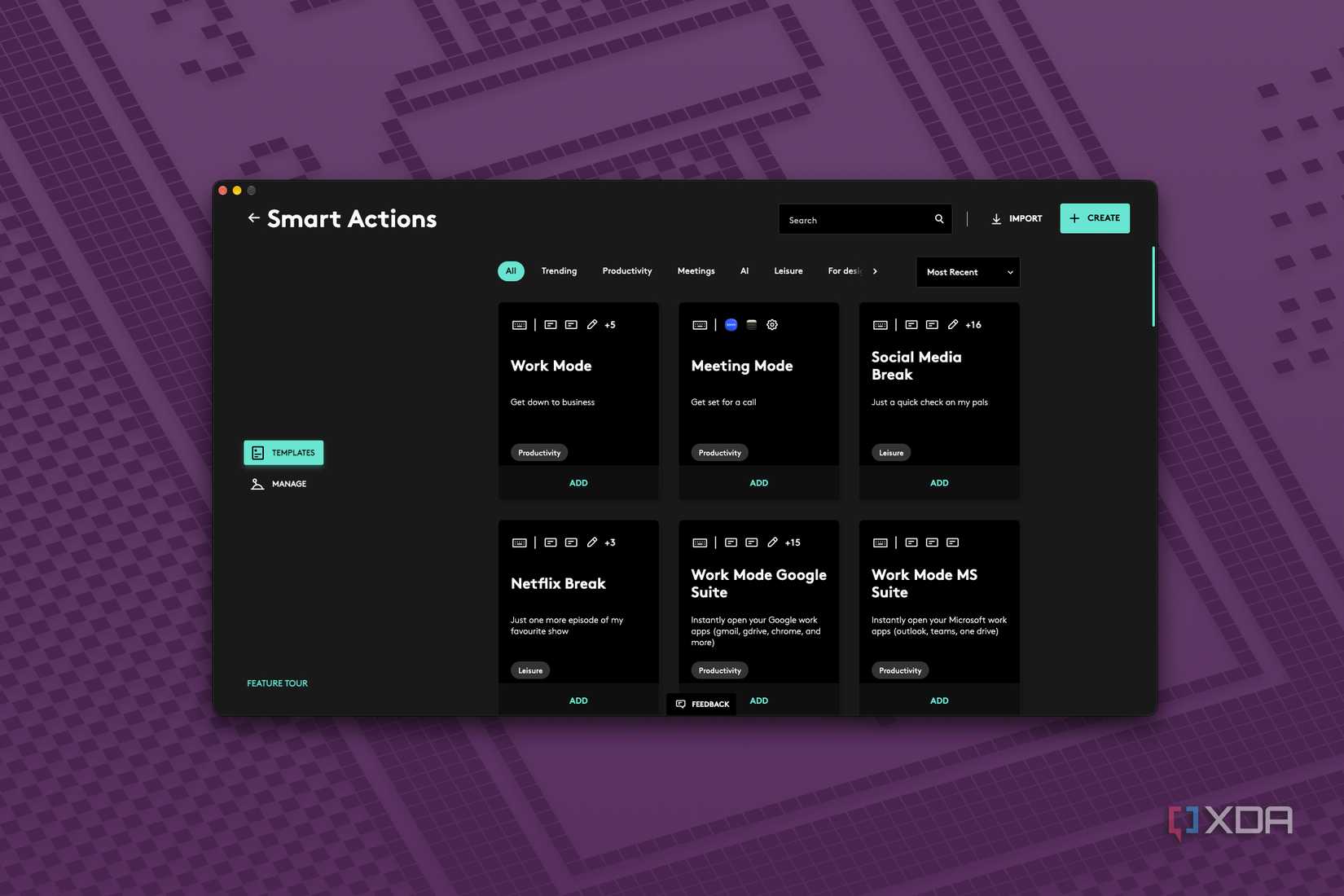Viewport: 1344px width, 896px height.
Task: Click the pencil icon on Social Media Break card
Action: [953, 325]
